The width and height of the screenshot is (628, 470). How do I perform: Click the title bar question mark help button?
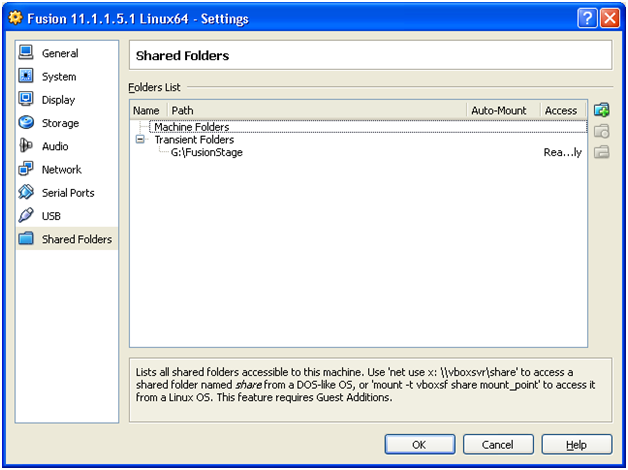tap(587, 18)
